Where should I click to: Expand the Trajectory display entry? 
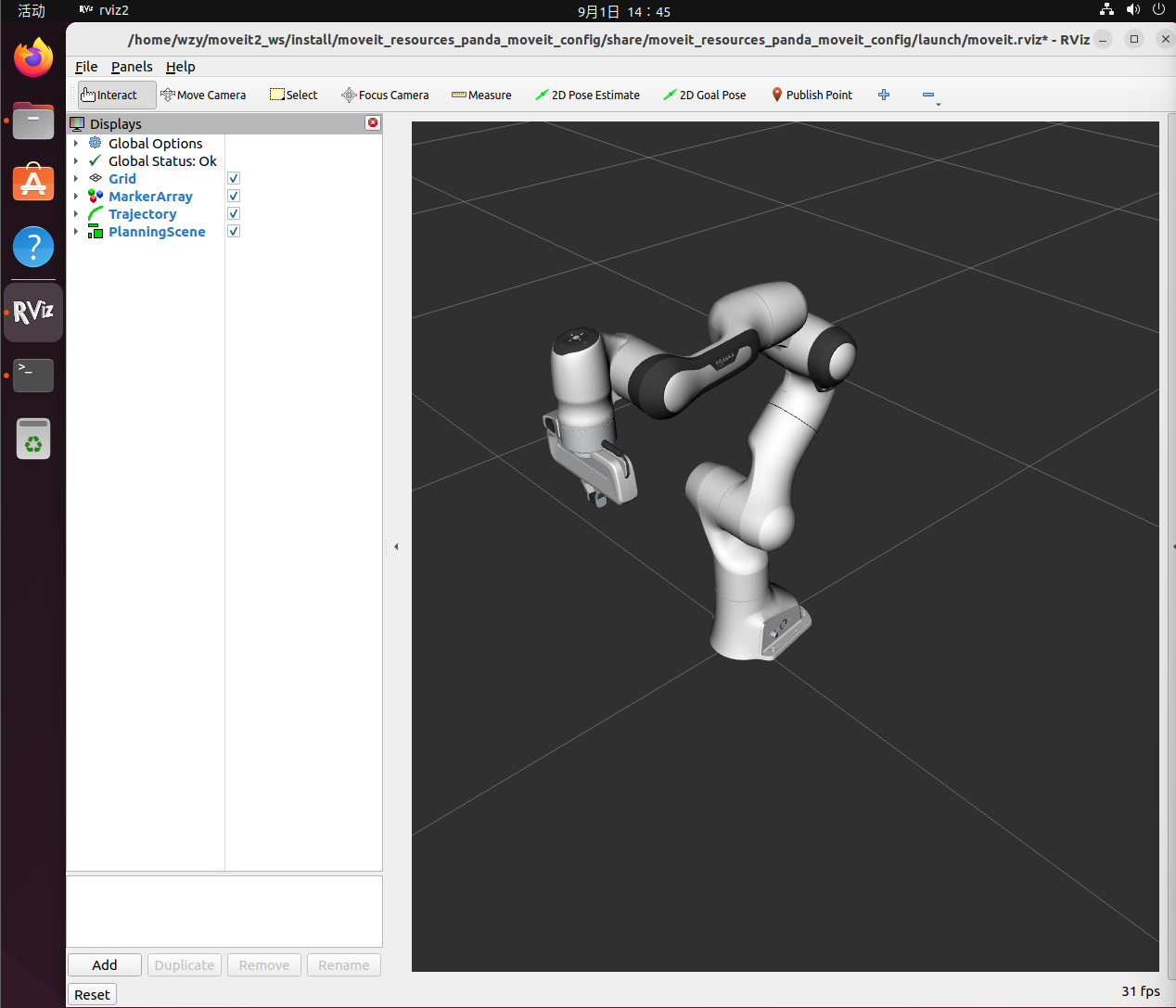[x=76, y=214]
